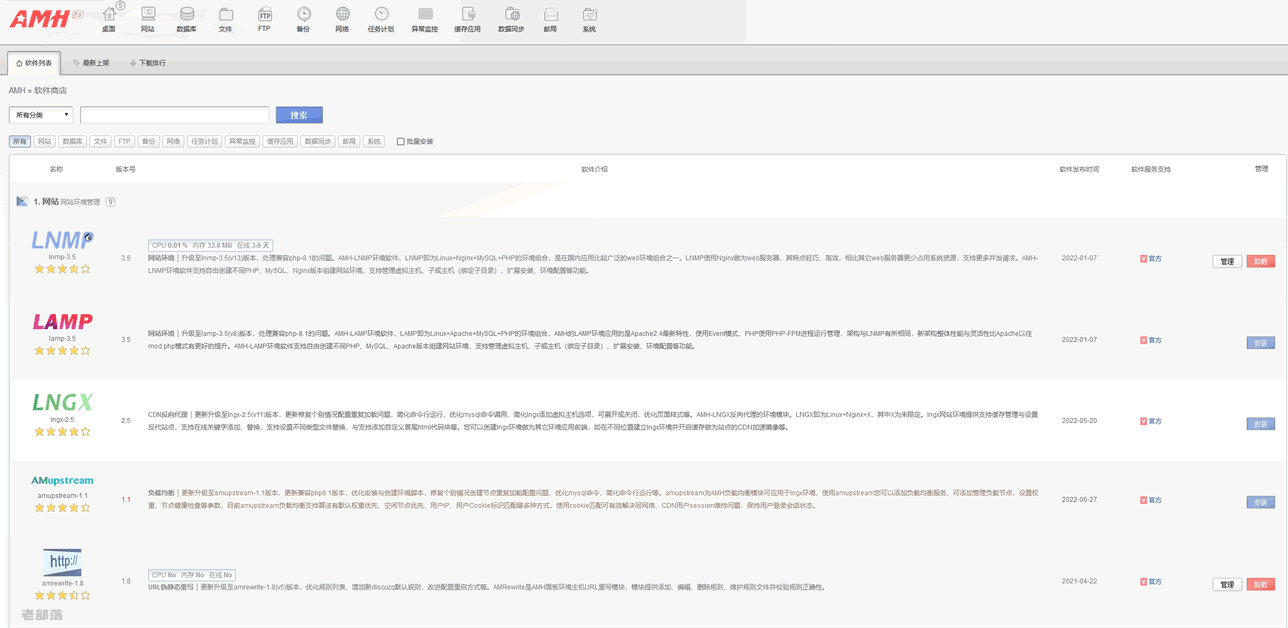Viewport: 1288px width, 628px height.
Task: Select the 任务计划 filter tag
Action: click(x=205, y=142)
